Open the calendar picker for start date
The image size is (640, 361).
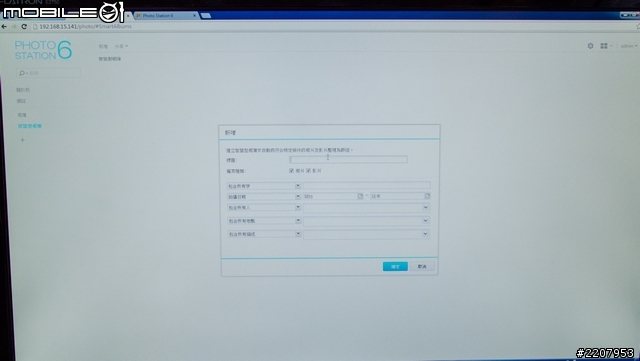click(x=360, y=196)
